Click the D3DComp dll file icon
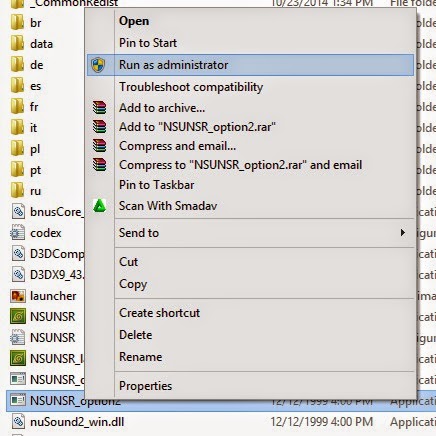Viewport: 436px width, 436px height. [x=18, y=254]
